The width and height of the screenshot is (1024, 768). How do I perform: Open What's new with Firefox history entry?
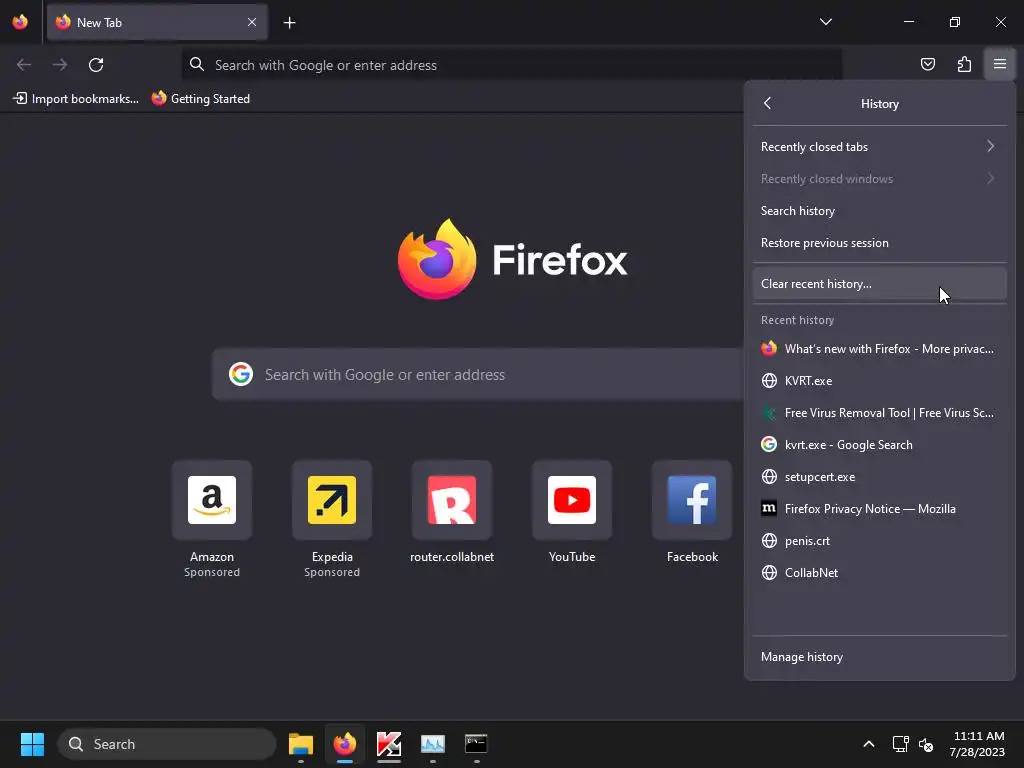(x=879, y=349)
